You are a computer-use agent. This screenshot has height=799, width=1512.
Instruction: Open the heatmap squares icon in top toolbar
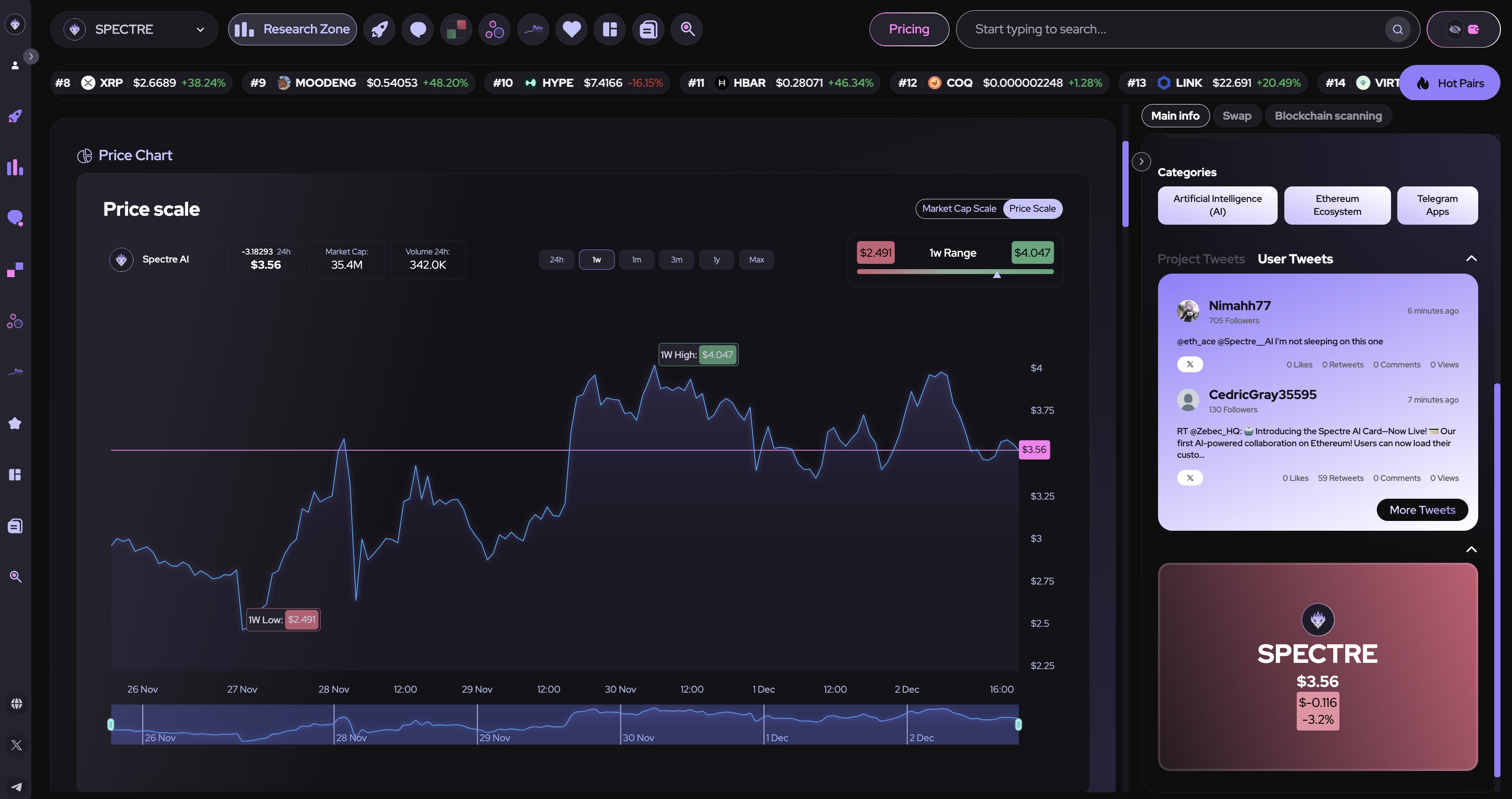click(x=456, y=29)
